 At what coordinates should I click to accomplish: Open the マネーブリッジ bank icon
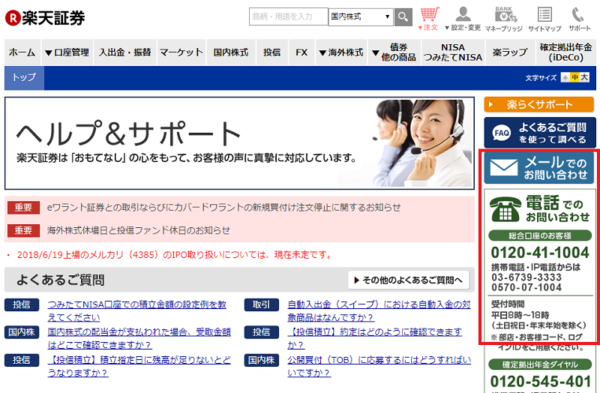point(504,19)
